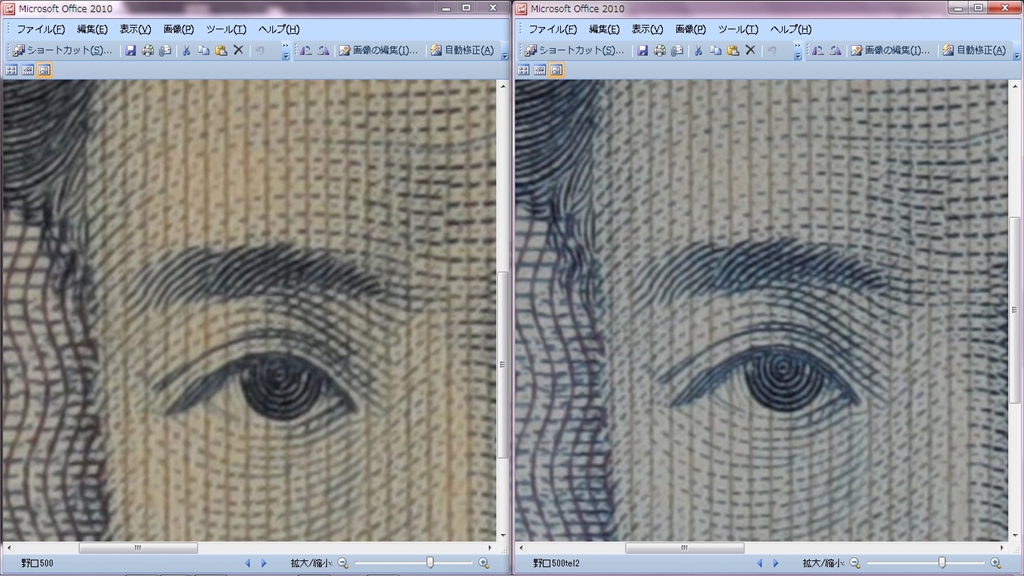Zoom out magnifier in left window status bar

(x=343, y=563)
